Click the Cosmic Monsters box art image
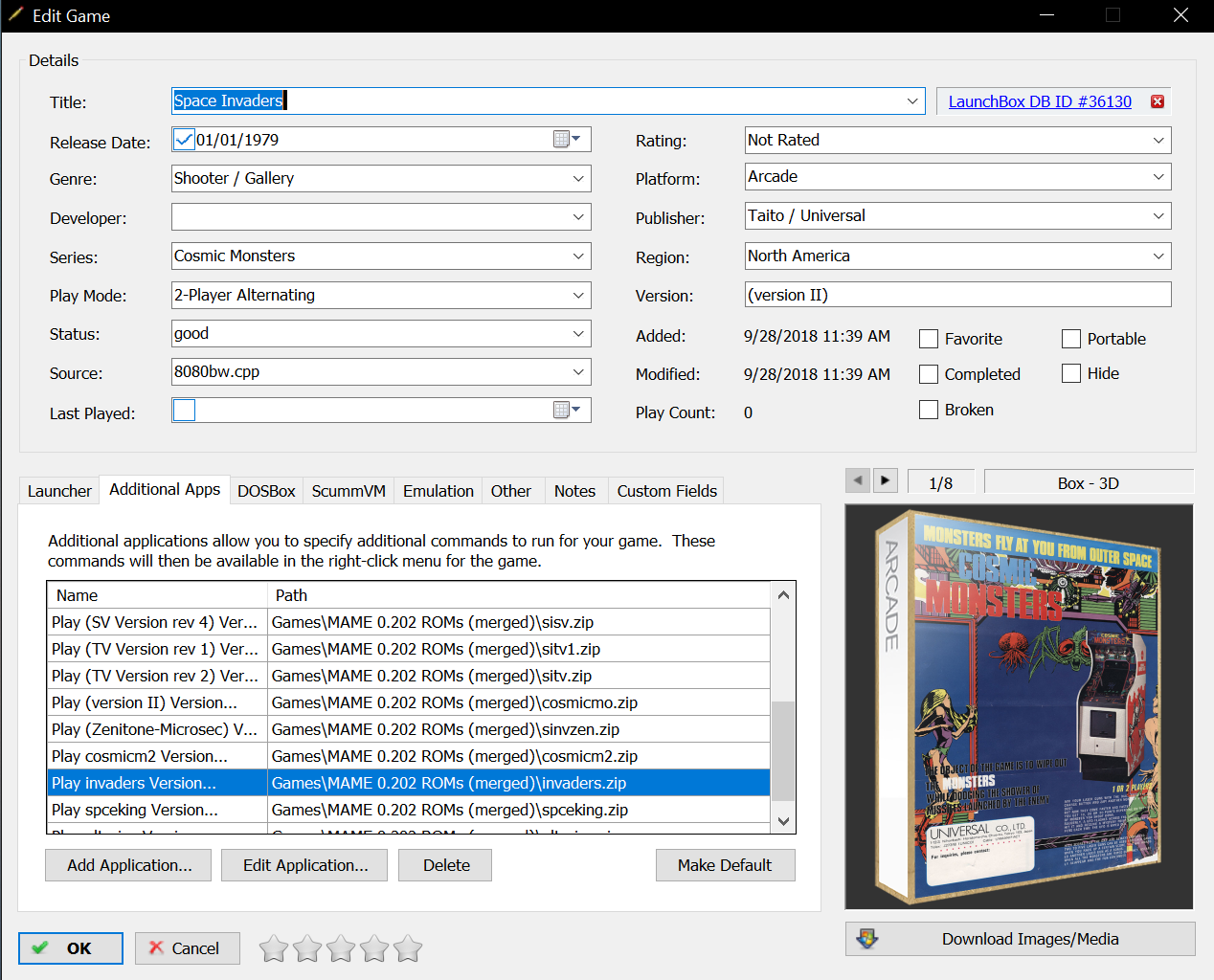 [x=1019, y=706]
